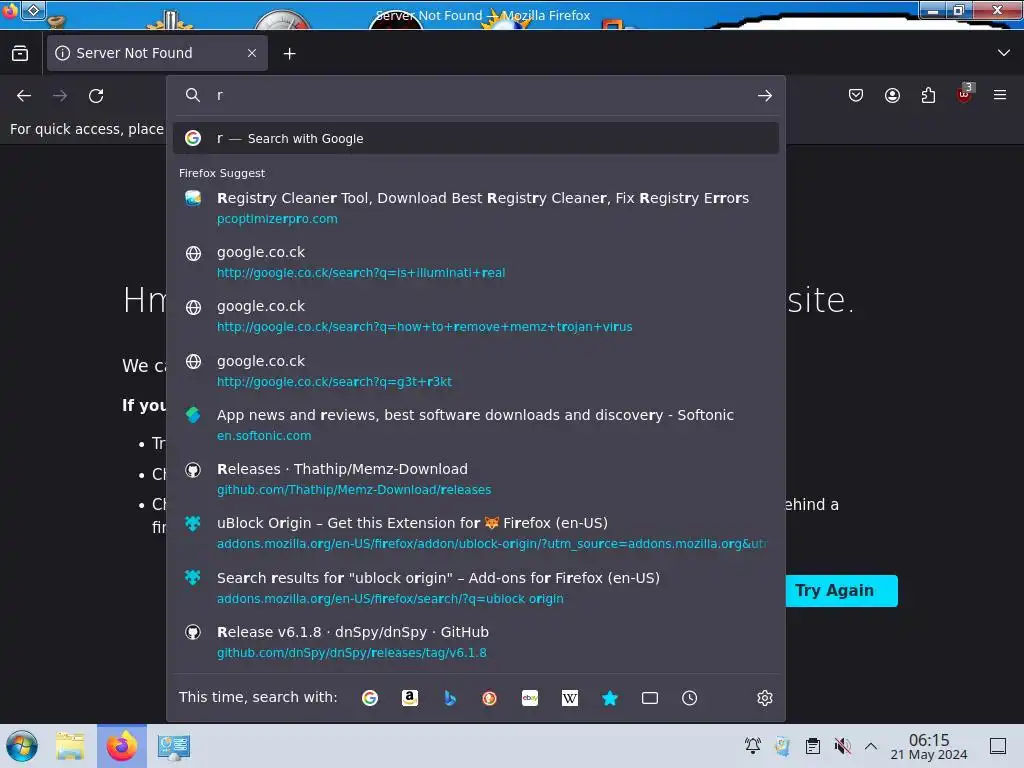Open the Firefox account icon

(892, 95)
